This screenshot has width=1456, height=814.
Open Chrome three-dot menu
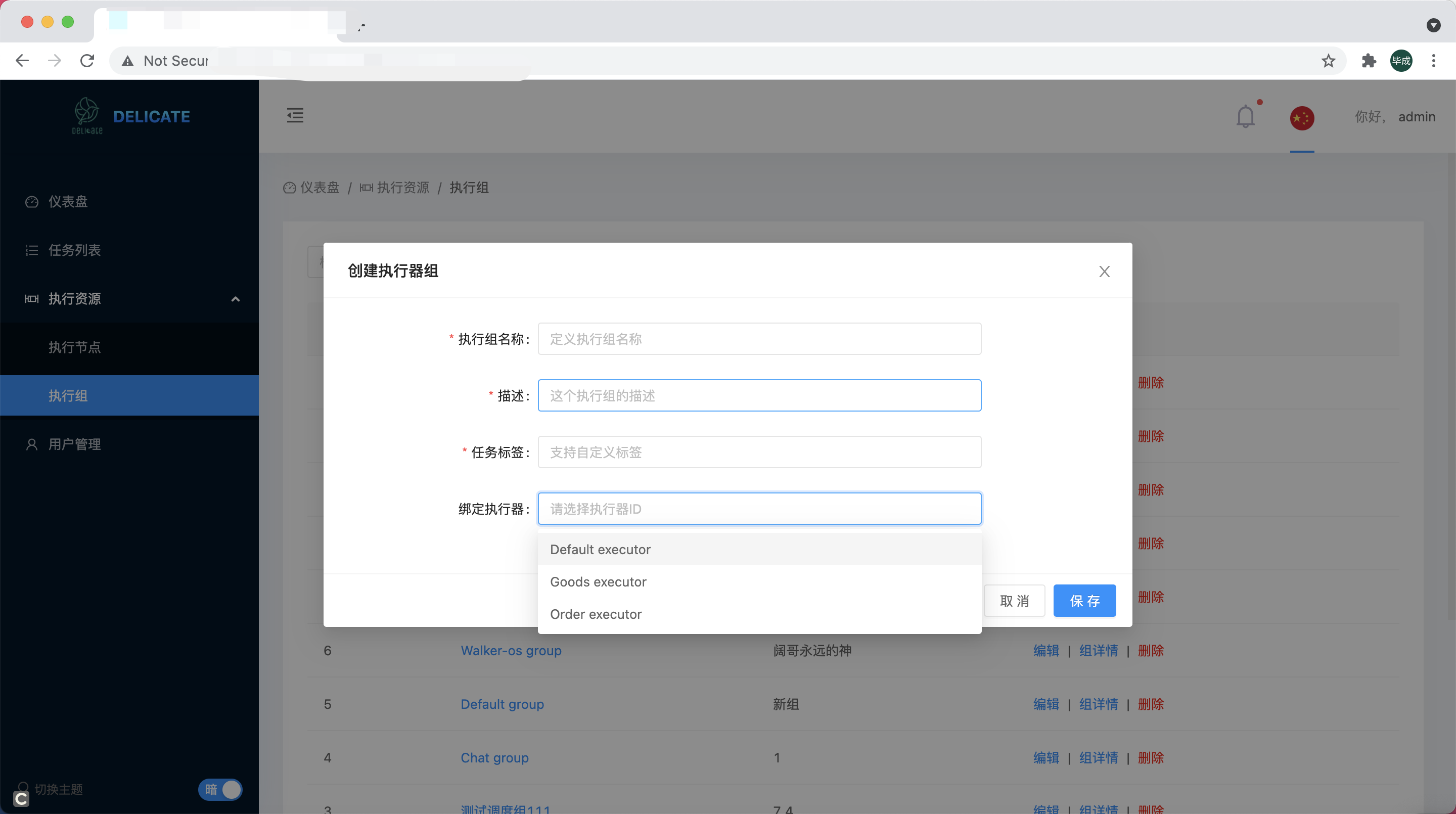pyautogui.click(x=1433, y=61)
